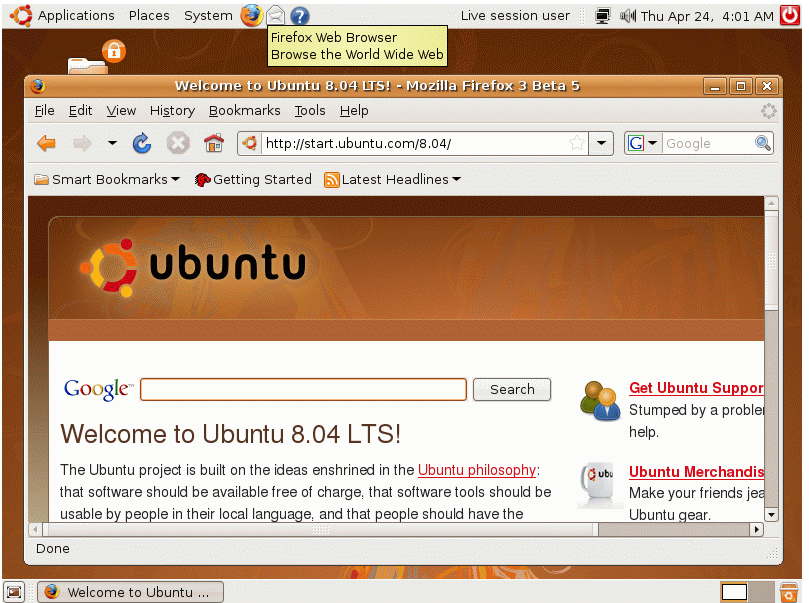
Task: Click the scroll right arrow
Action: tap(757, 530)
